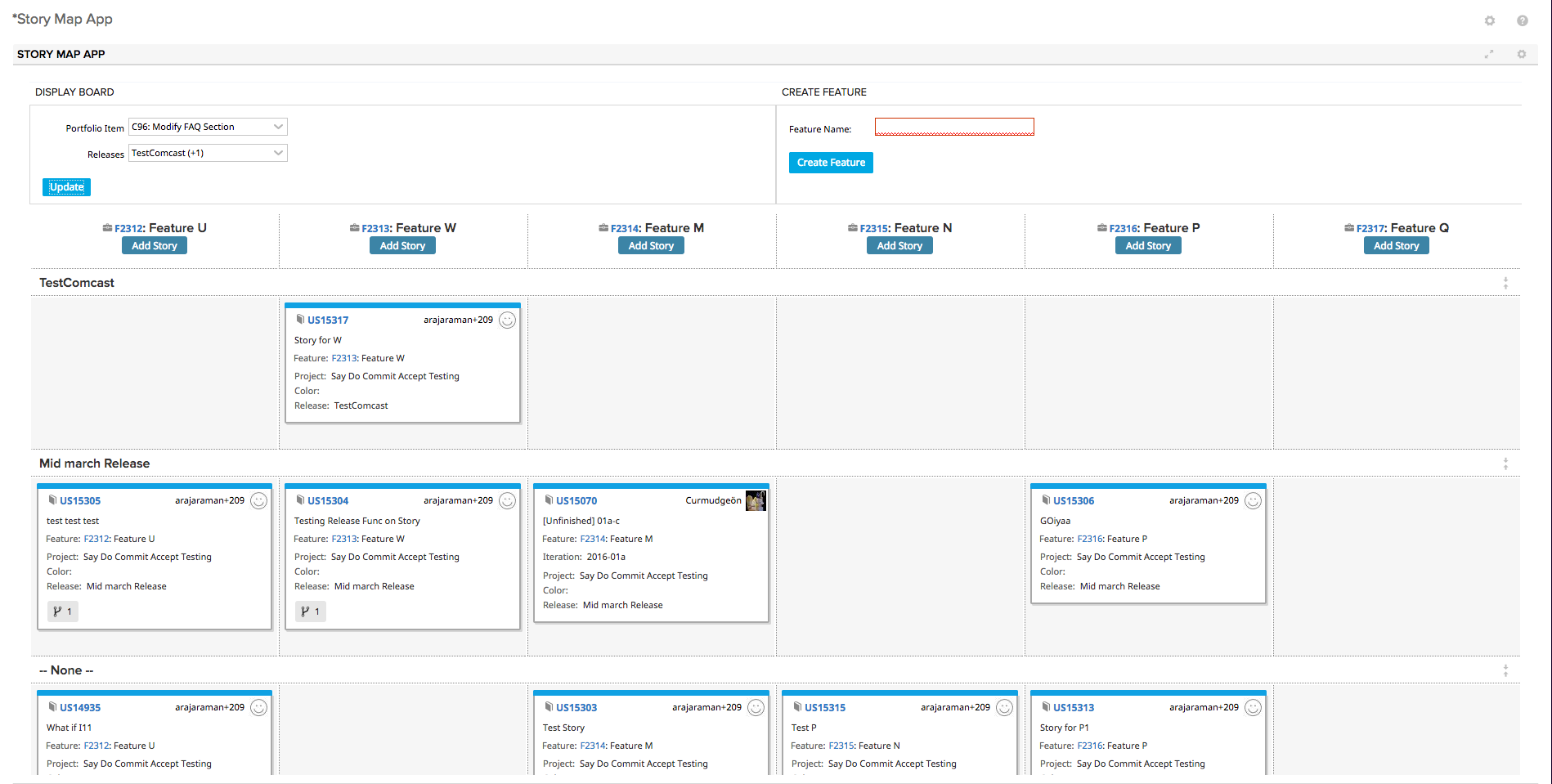This screenshot has width=1552, height=784.
Task: Add Story under Feature P
Action: (1148, 246)
